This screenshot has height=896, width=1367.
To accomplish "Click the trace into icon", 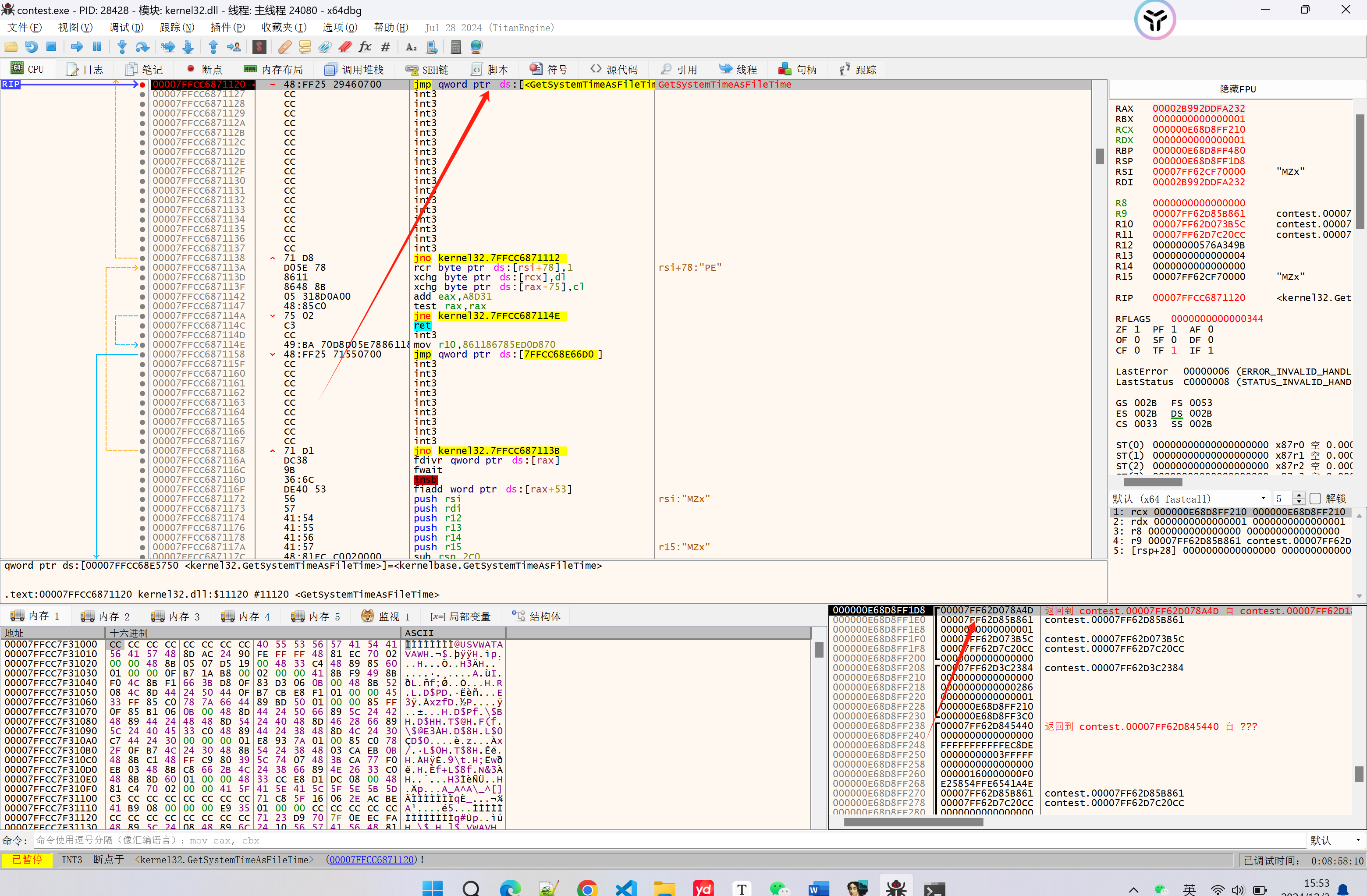I will pos(168,47).
